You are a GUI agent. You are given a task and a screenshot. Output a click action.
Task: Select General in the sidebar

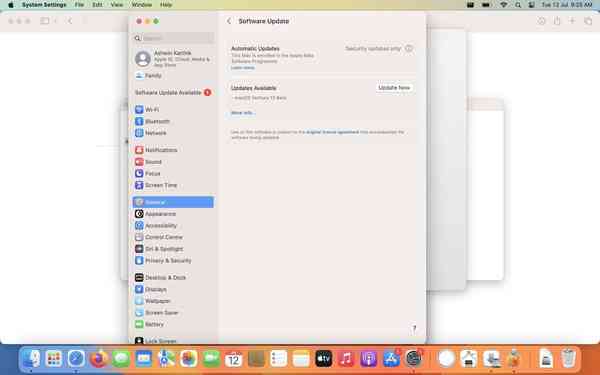click(173, 202)
